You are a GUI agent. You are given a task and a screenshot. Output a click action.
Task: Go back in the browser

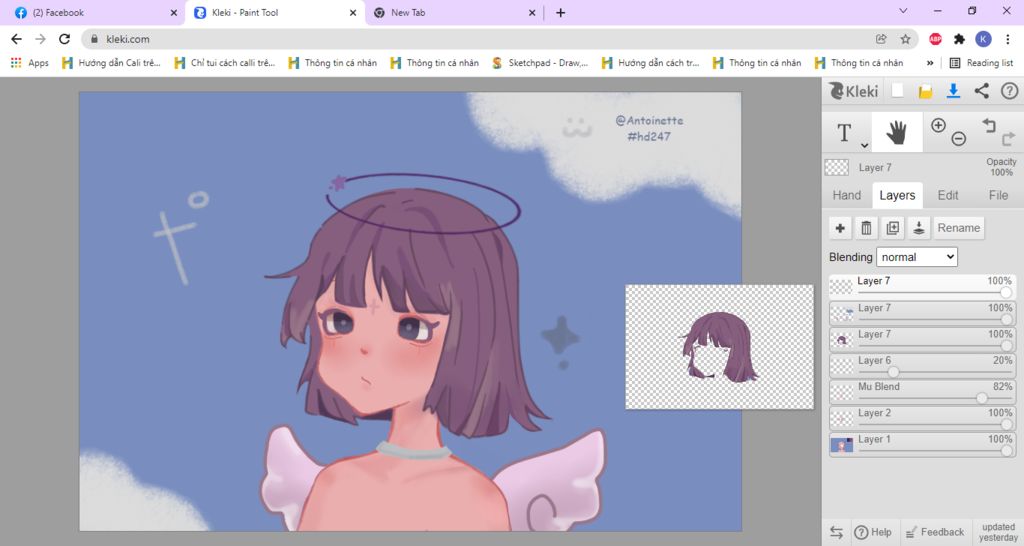point(16,39)
